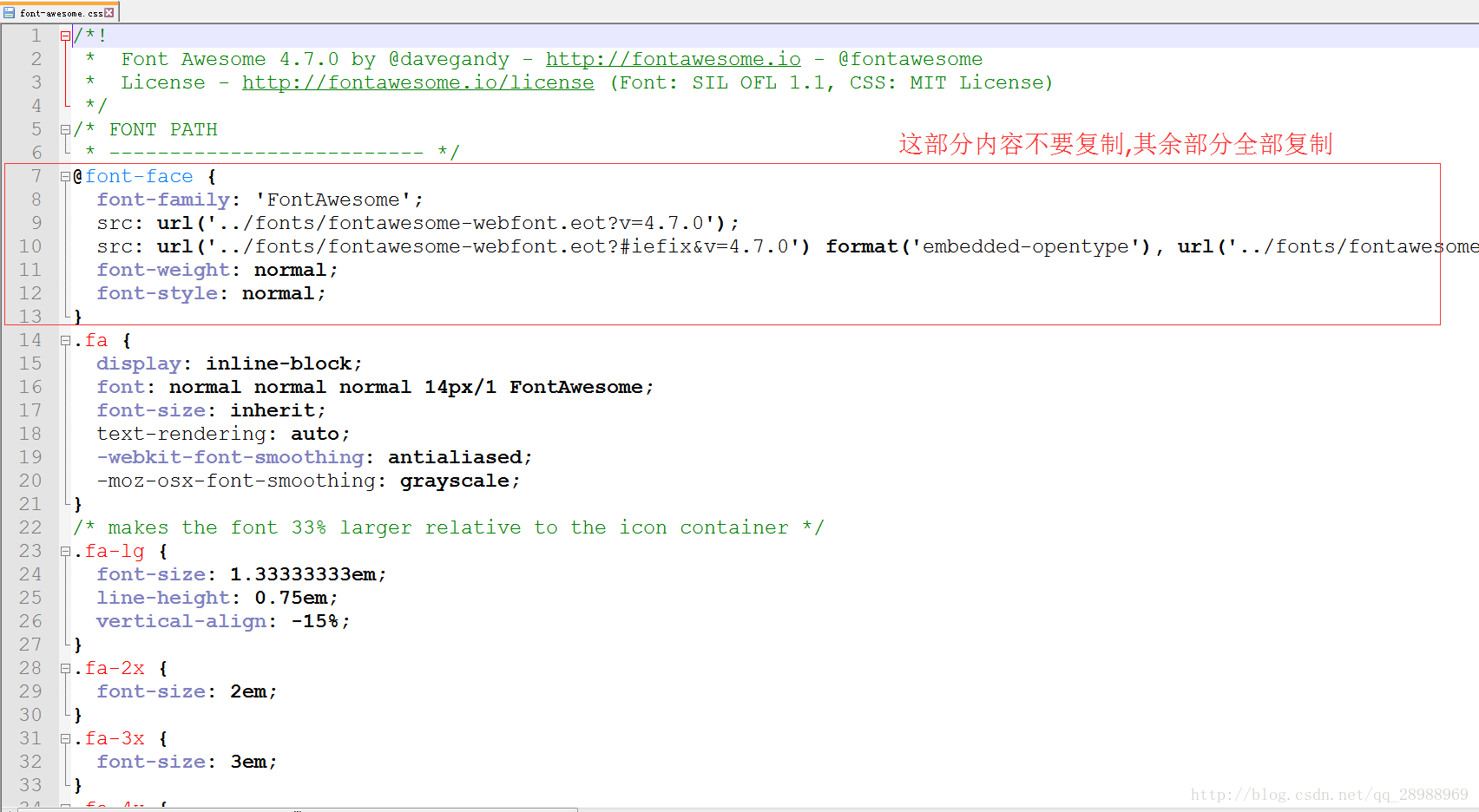Click the text 'line-height: 0.75em;'
This screenshot has height=812, width=1479.
(217, 598)
